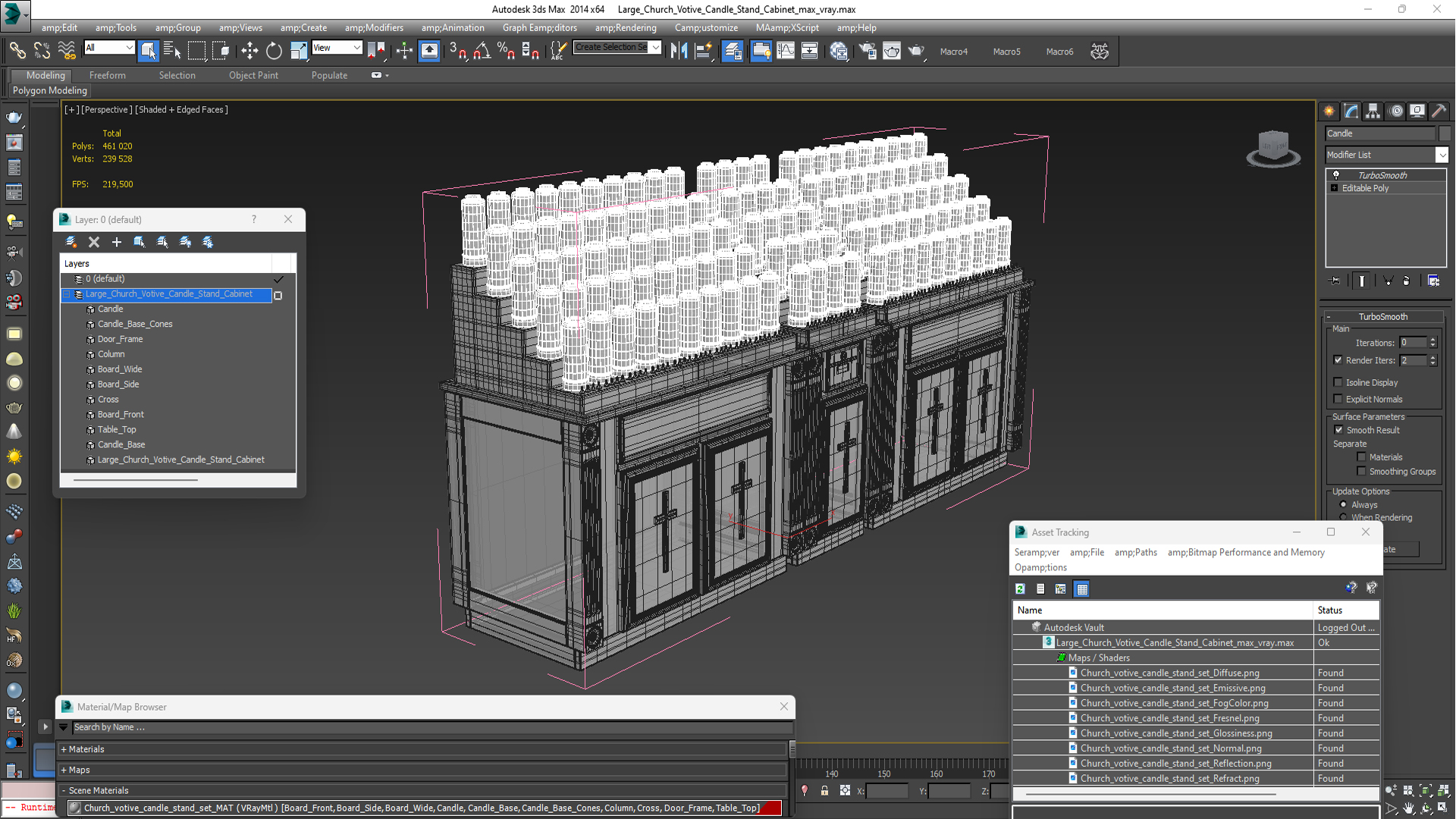Image resolution: width=1456 pixels, height=819 pixels.
Task: Toggle Smooth Result checkbox
Action: [1339, 430]
